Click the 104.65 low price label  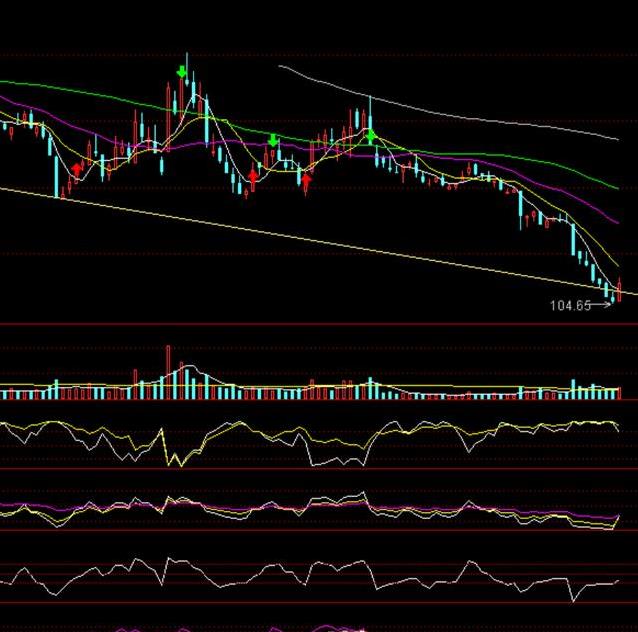[570, 305]
